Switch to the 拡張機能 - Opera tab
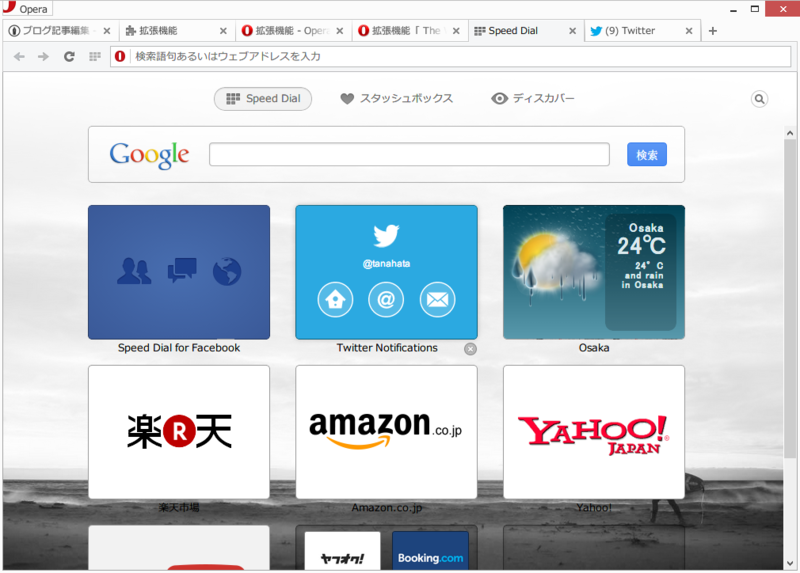Image resolution: width=800 pixels, height=573 pixels. [x=293, y=31]
